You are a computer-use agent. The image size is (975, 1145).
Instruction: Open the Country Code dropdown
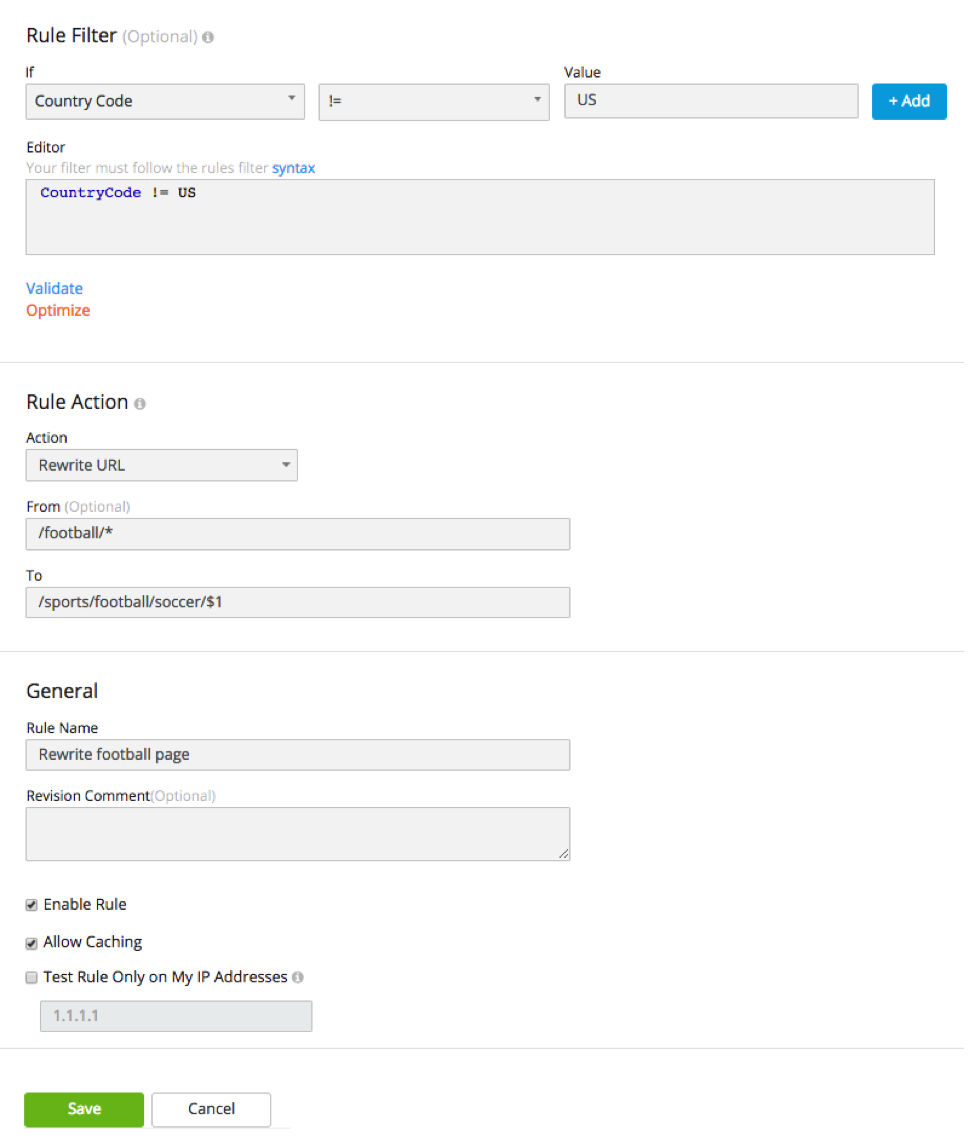pyautogui.click(x=167, y=102)
